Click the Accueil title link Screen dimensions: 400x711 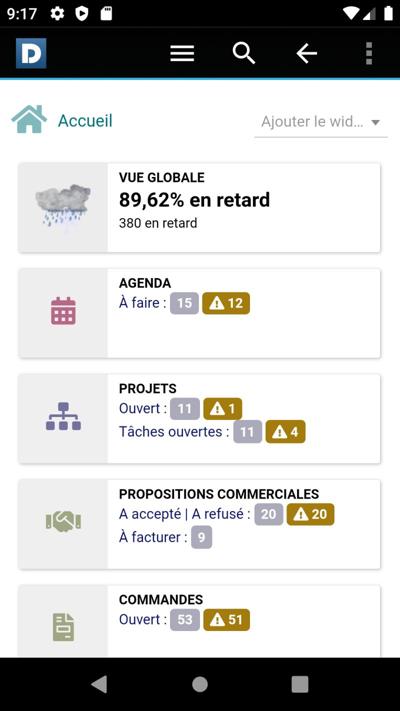(85, 121)
